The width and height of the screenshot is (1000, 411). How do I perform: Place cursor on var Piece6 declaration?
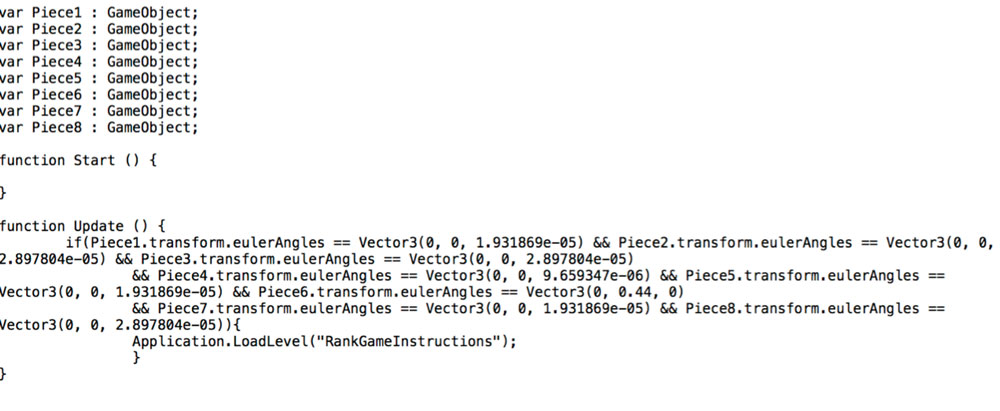coord(99,94)
